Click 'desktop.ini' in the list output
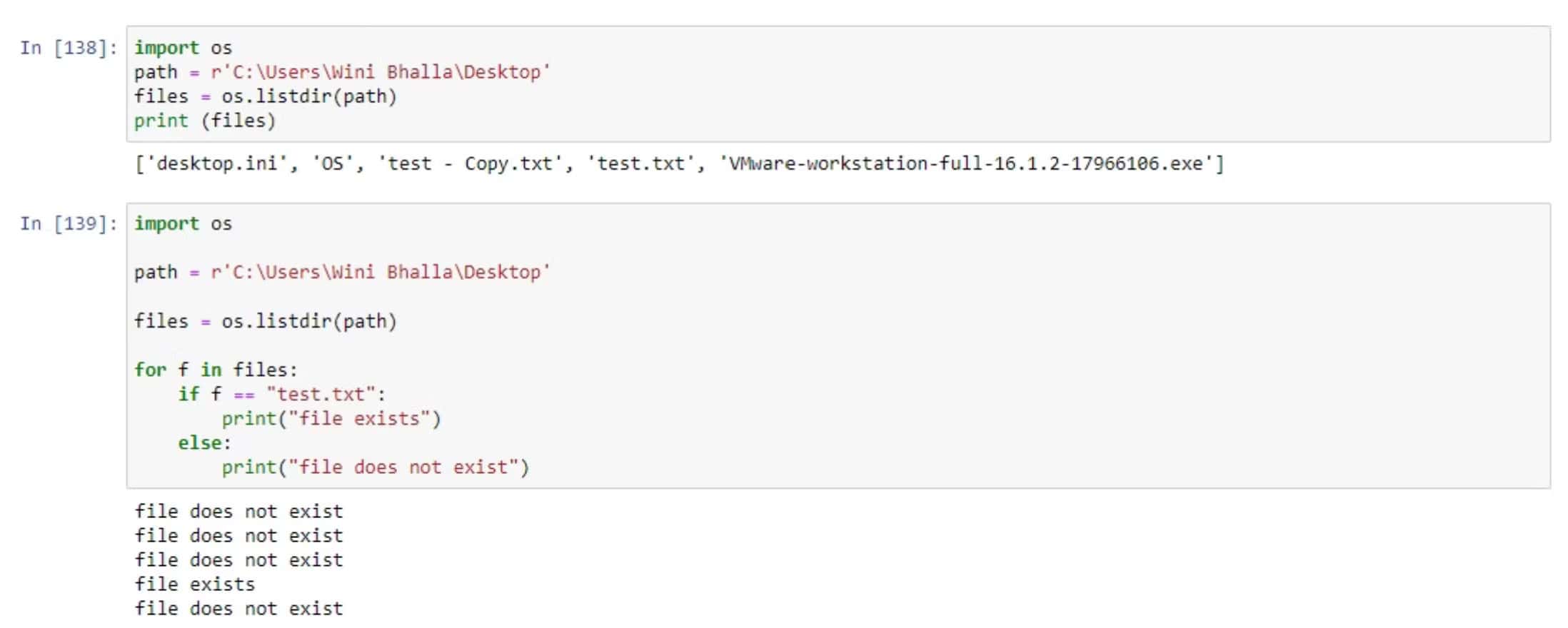This screenshot has width=1568, height=628. [x=216, y=164]
